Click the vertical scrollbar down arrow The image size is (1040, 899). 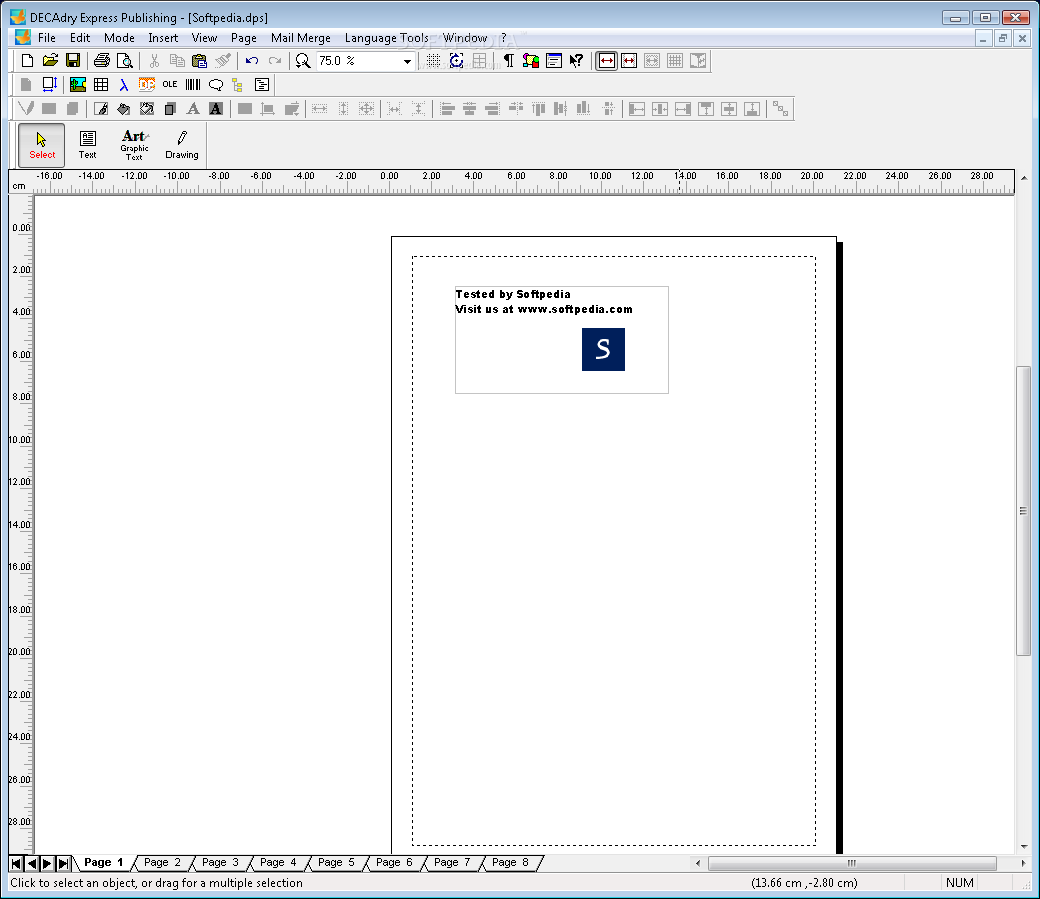pyautogui.click(x=1023, y=847)
